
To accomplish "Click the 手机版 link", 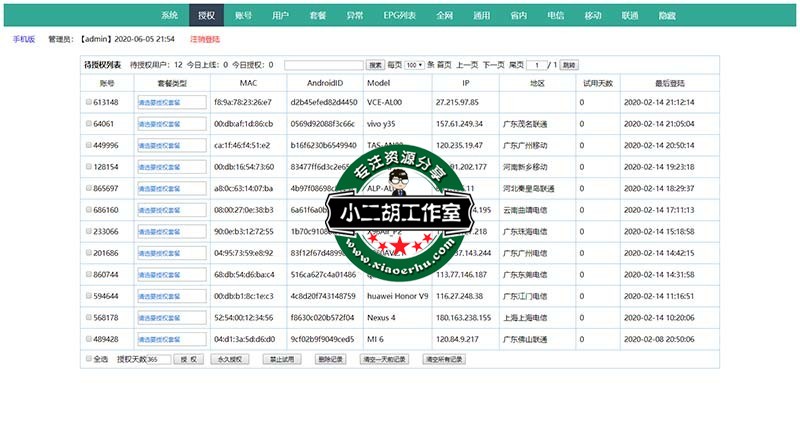I will (x=23, y=39).
